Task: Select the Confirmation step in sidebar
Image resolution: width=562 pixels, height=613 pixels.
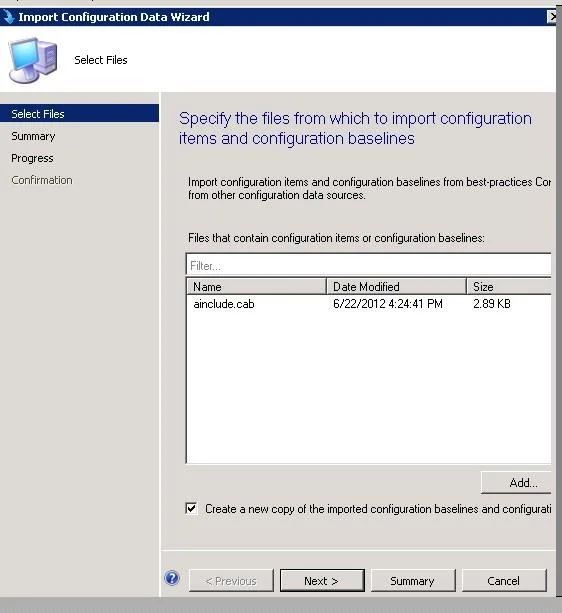Action: point(42,180)
